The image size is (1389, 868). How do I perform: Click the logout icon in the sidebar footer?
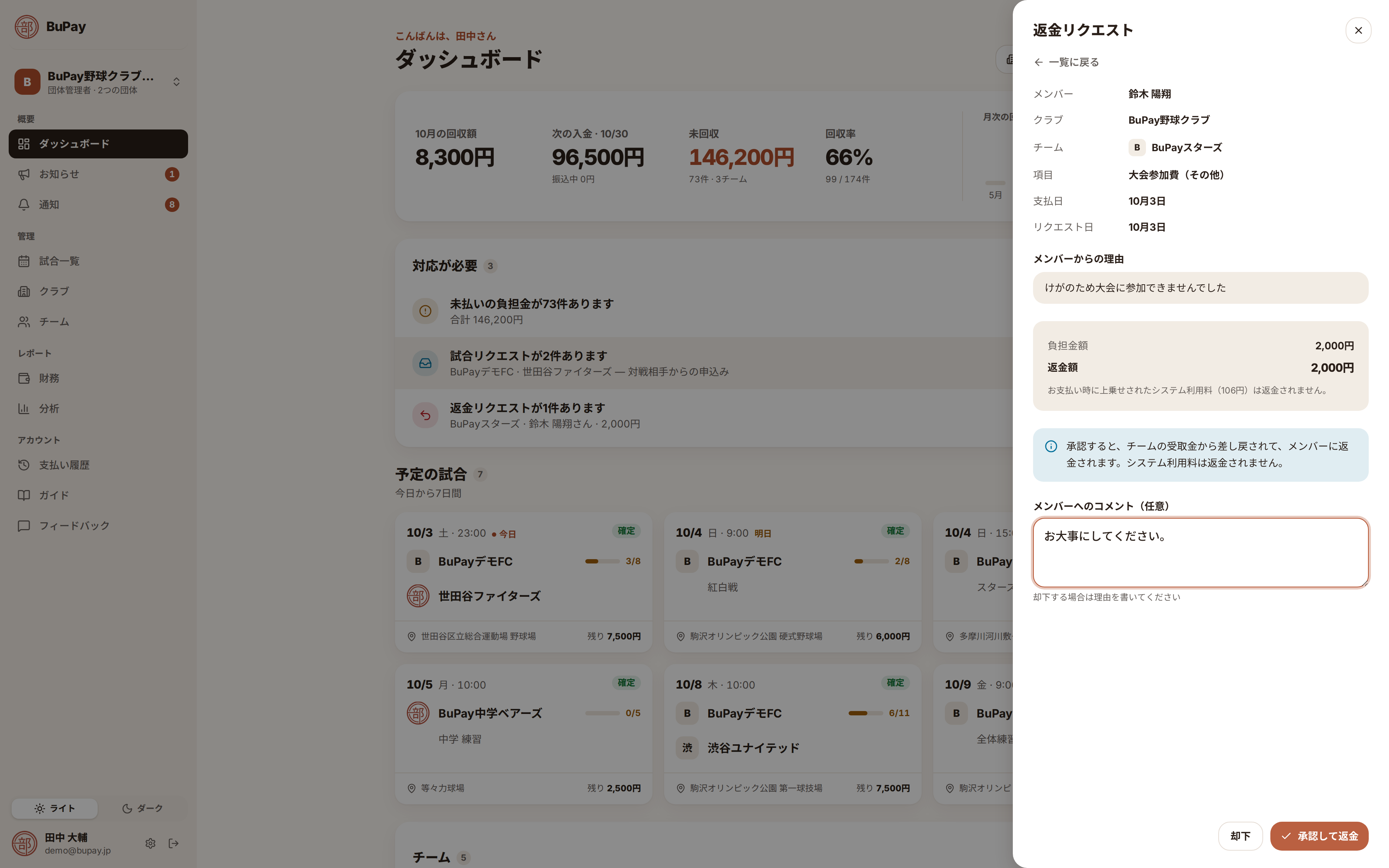173,843
